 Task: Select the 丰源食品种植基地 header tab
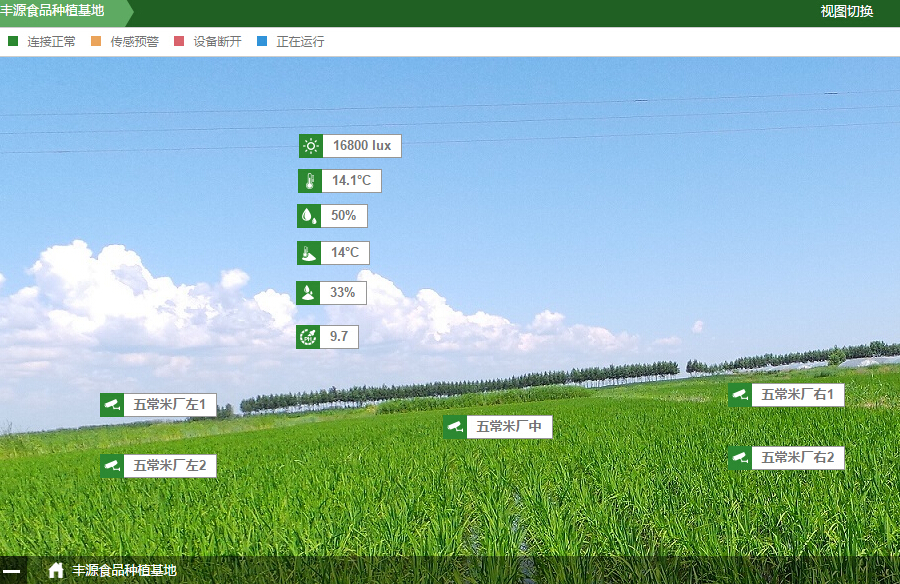tap(56, 11)
